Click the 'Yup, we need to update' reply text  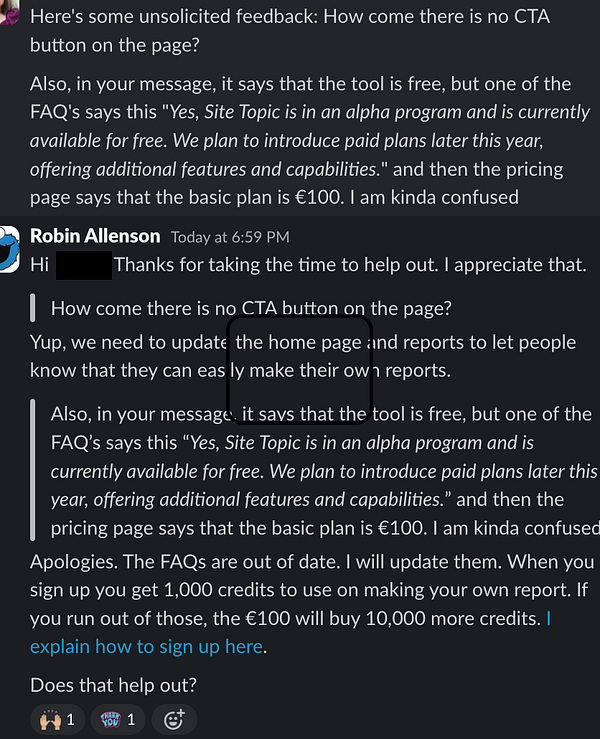coord(303,356)
